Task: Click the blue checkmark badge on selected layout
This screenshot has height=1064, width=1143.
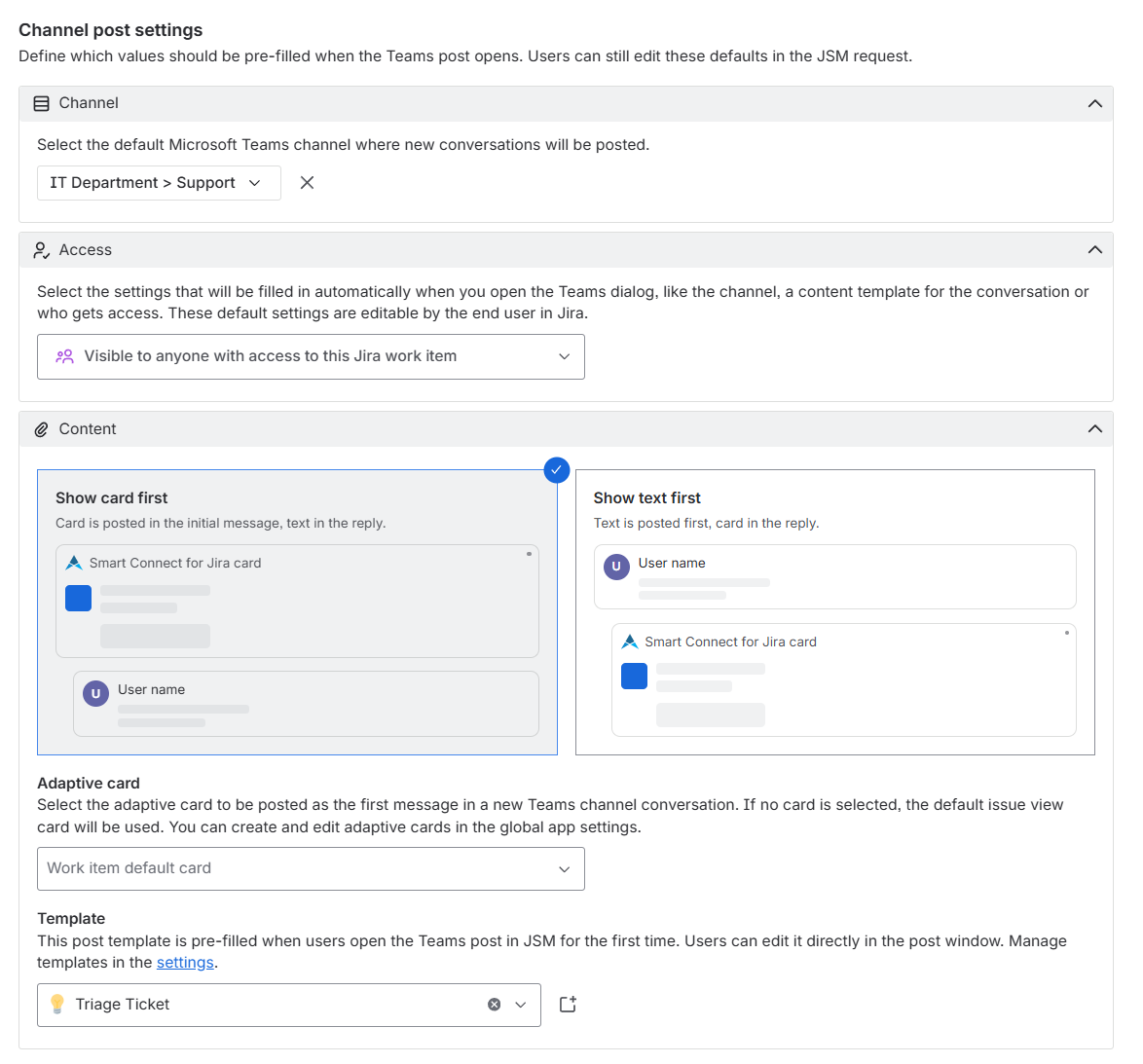Action: pos(556,470)
